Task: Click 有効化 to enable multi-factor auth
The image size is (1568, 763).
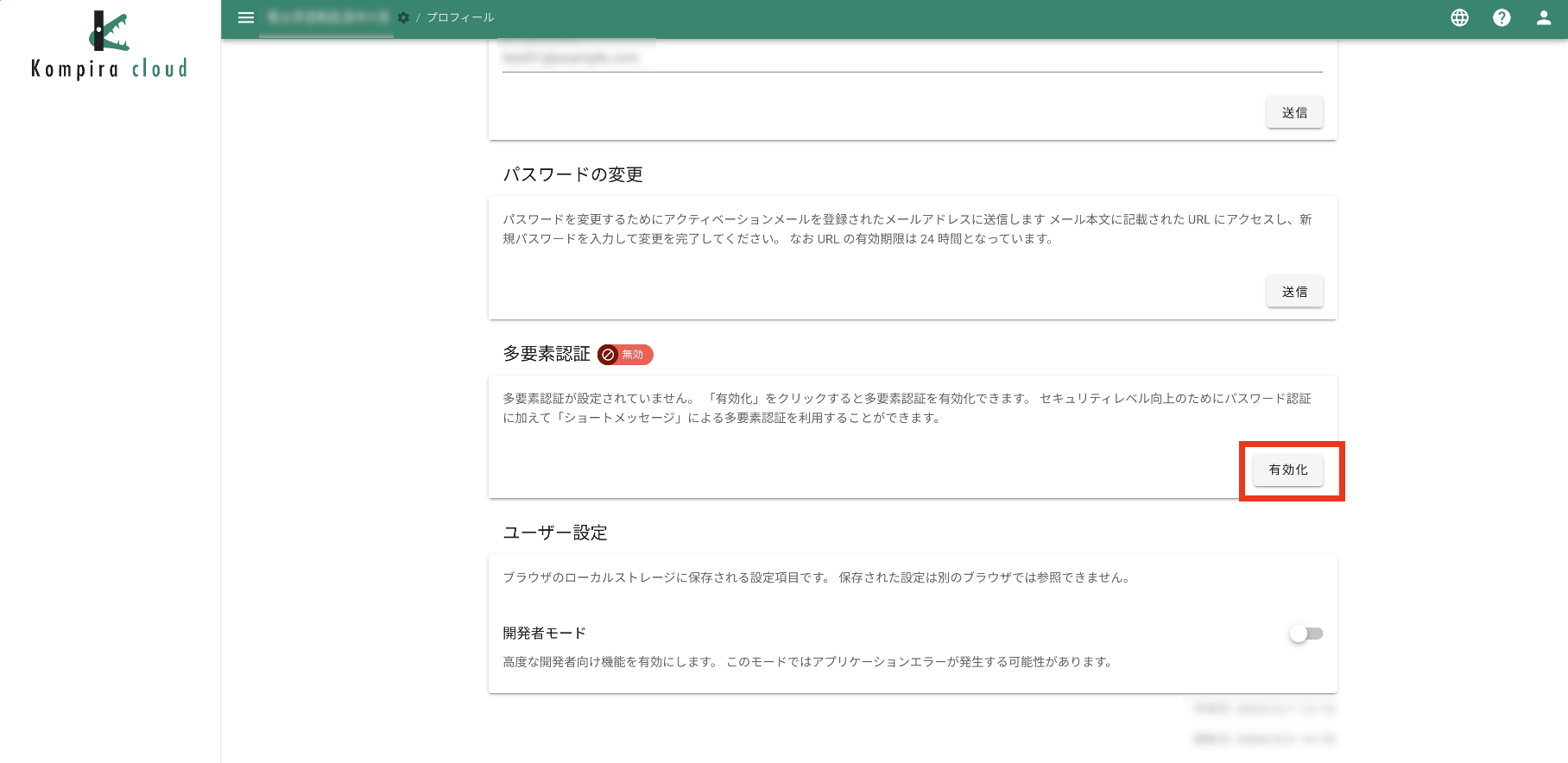Action: point(1288,470)
